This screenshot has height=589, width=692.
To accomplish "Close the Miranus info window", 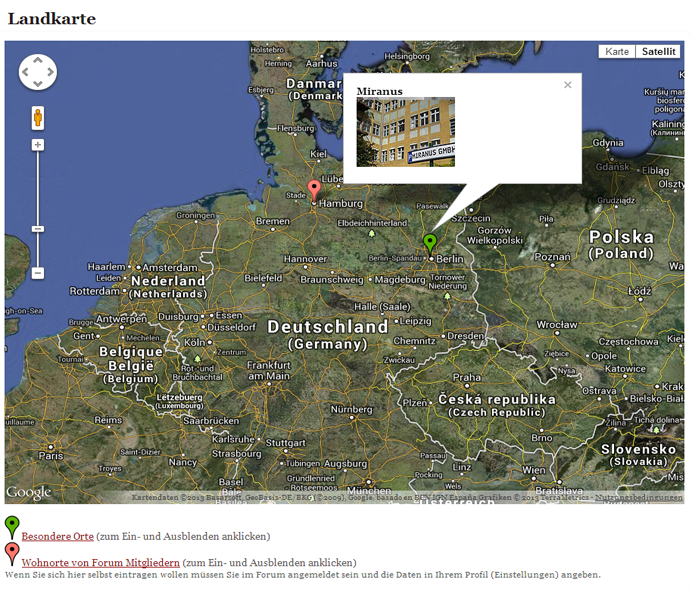I will pyautogui.click(x=568, y=85).
